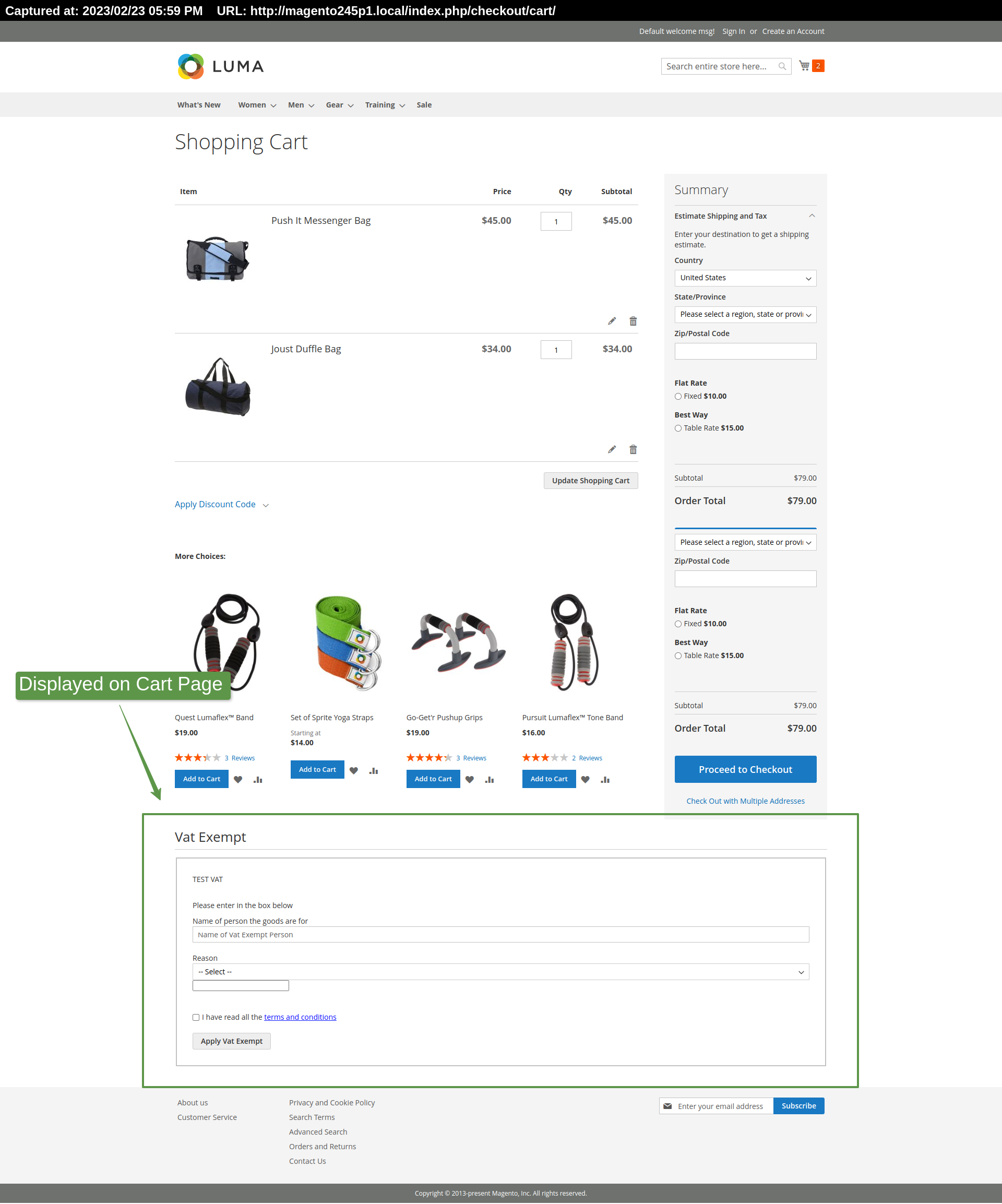The width and height of the screenshot is (1002, 1204).
Task: Click the Zip/Postal Code input field
Action: (x=745, y=351)
